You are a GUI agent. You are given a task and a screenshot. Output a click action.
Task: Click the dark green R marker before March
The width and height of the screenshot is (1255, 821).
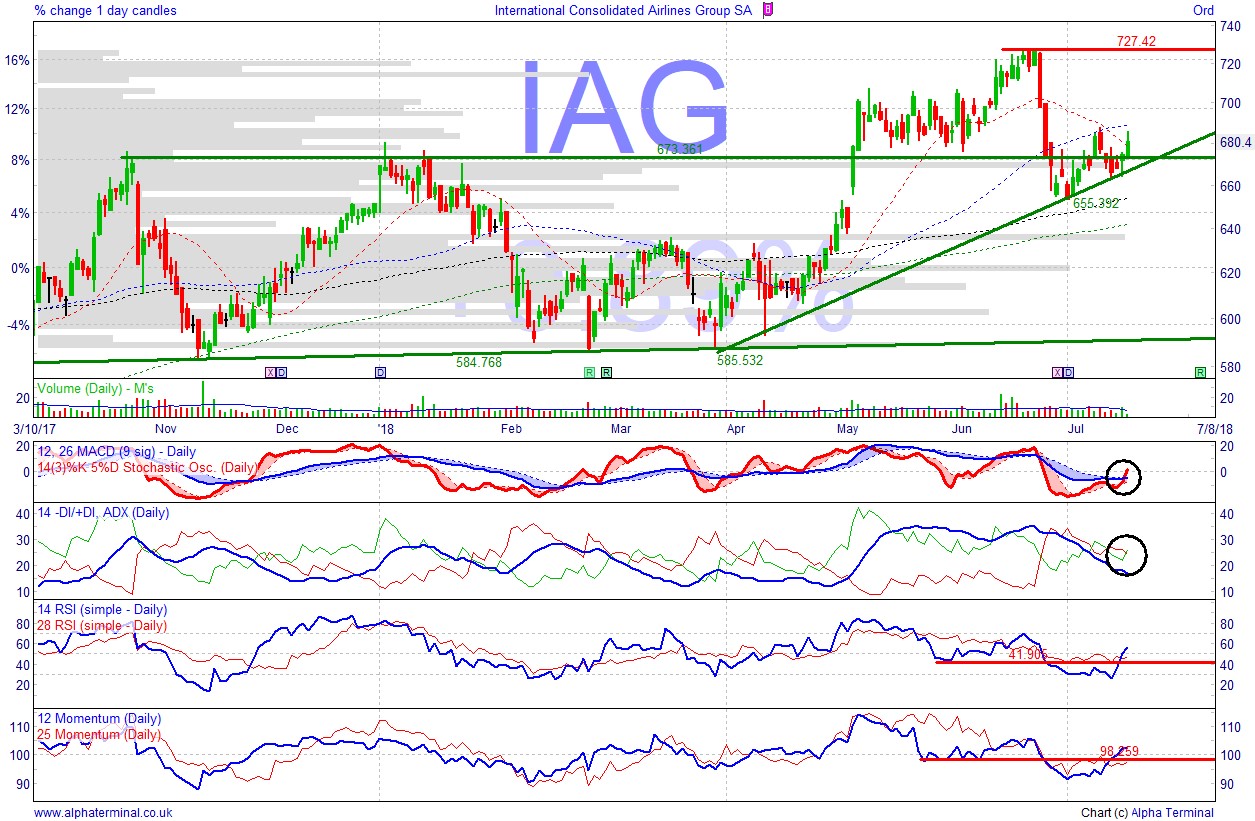click(606, 372)
